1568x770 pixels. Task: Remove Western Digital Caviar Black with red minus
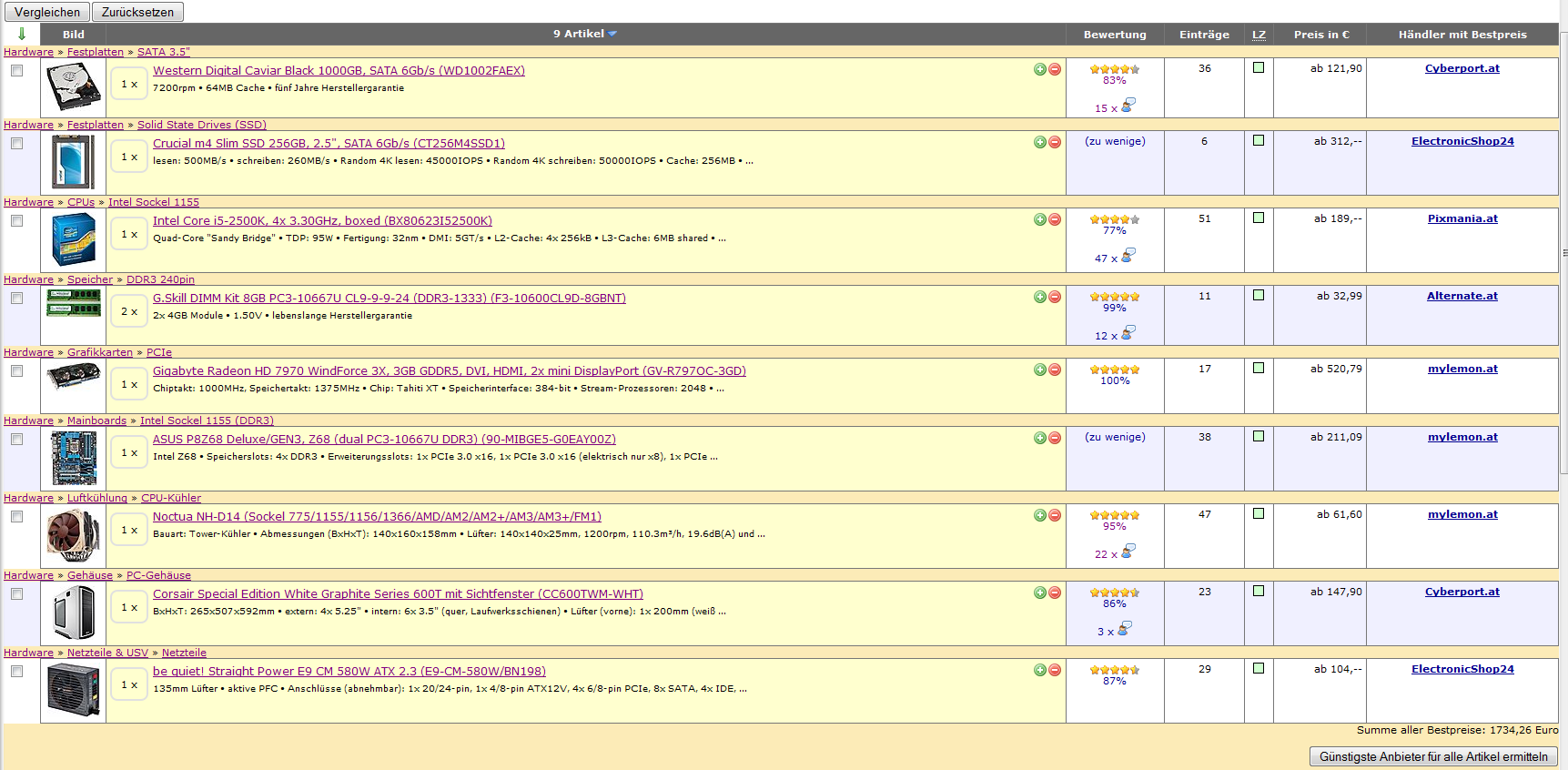pyautogui.click(x=1055, y=69)
